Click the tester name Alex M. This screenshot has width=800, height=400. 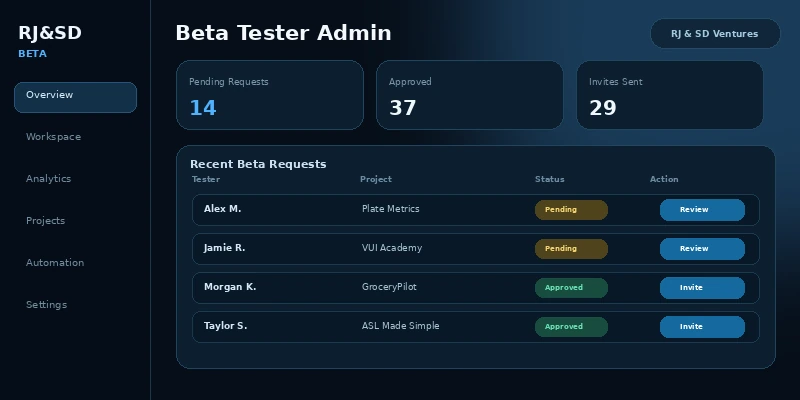point(222,209)
